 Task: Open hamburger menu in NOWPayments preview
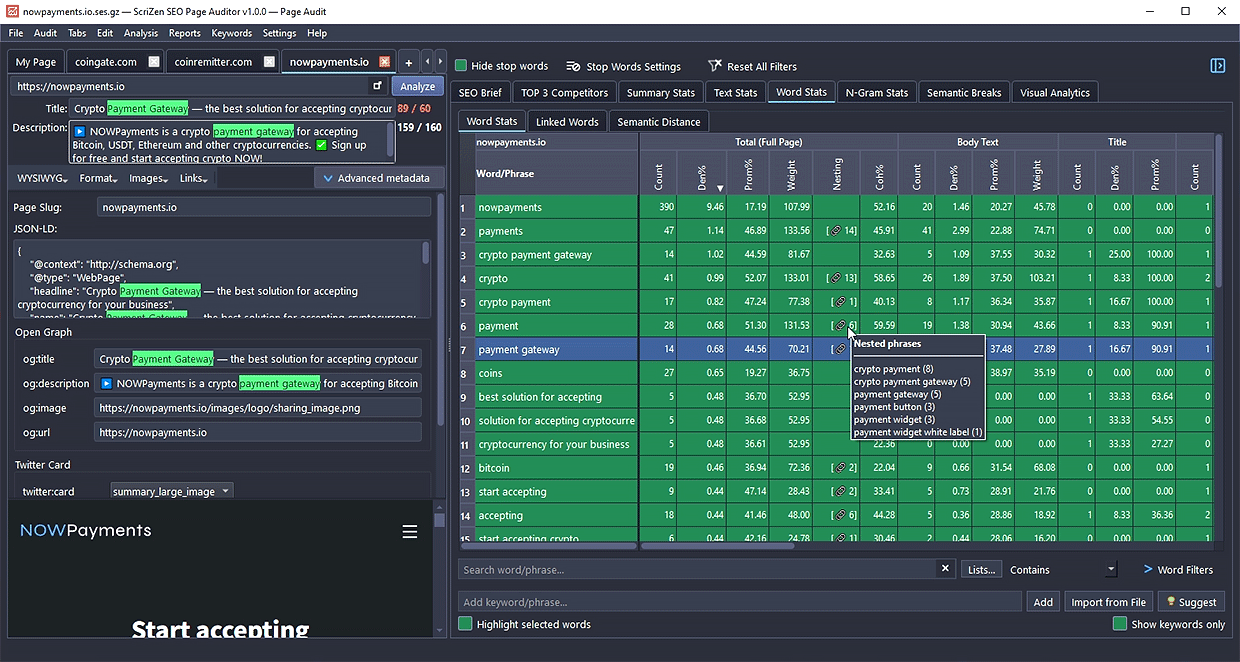pos(410,532)
